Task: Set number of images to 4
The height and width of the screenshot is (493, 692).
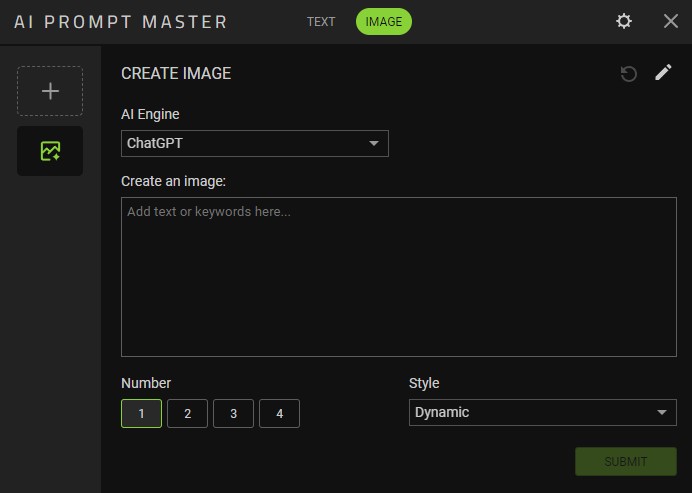Action: click(x=279, y=414)
